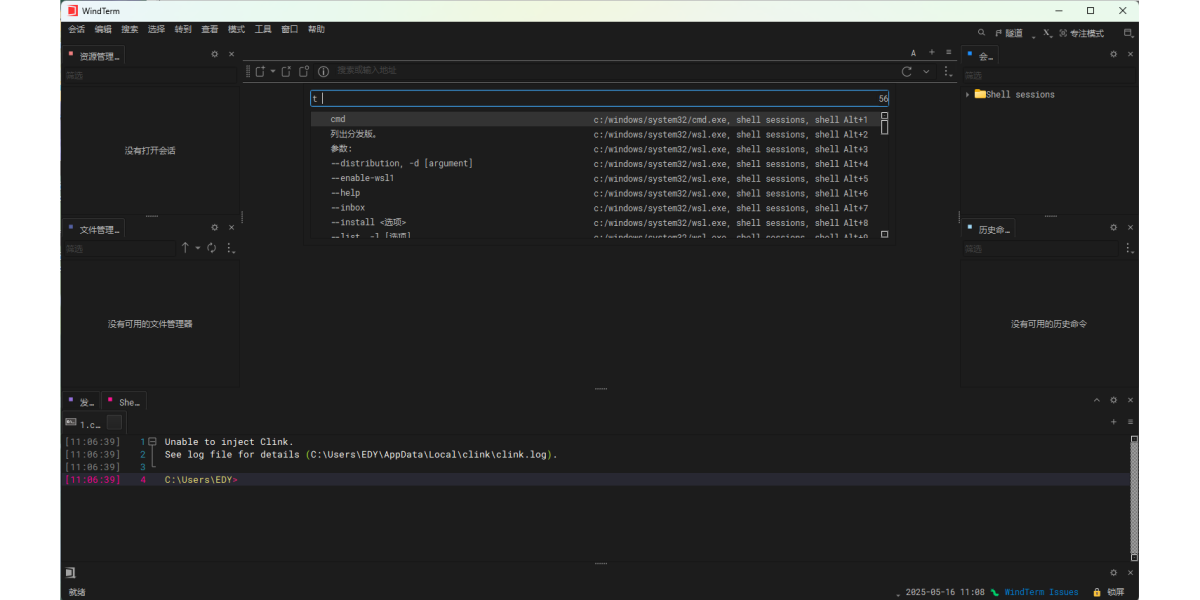Open the 搜索 menu
The image size is (1200, 600).
click(x=130, y=30)
